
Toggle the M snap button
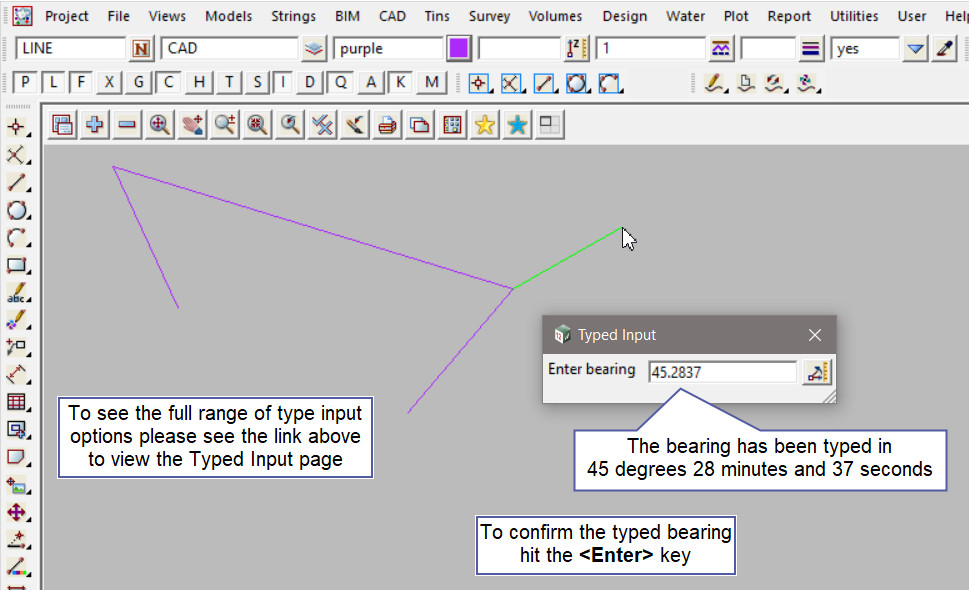coord(431,83)
